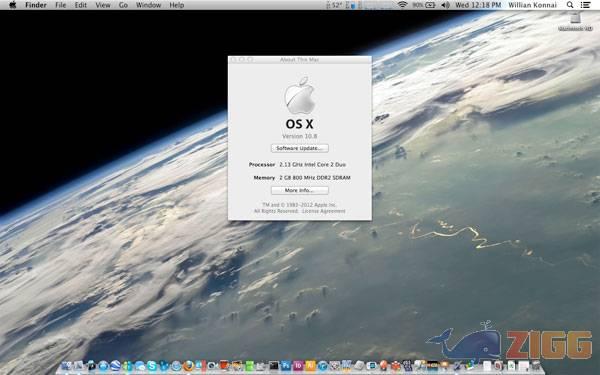Click the battery status indicator

[424, 5]
